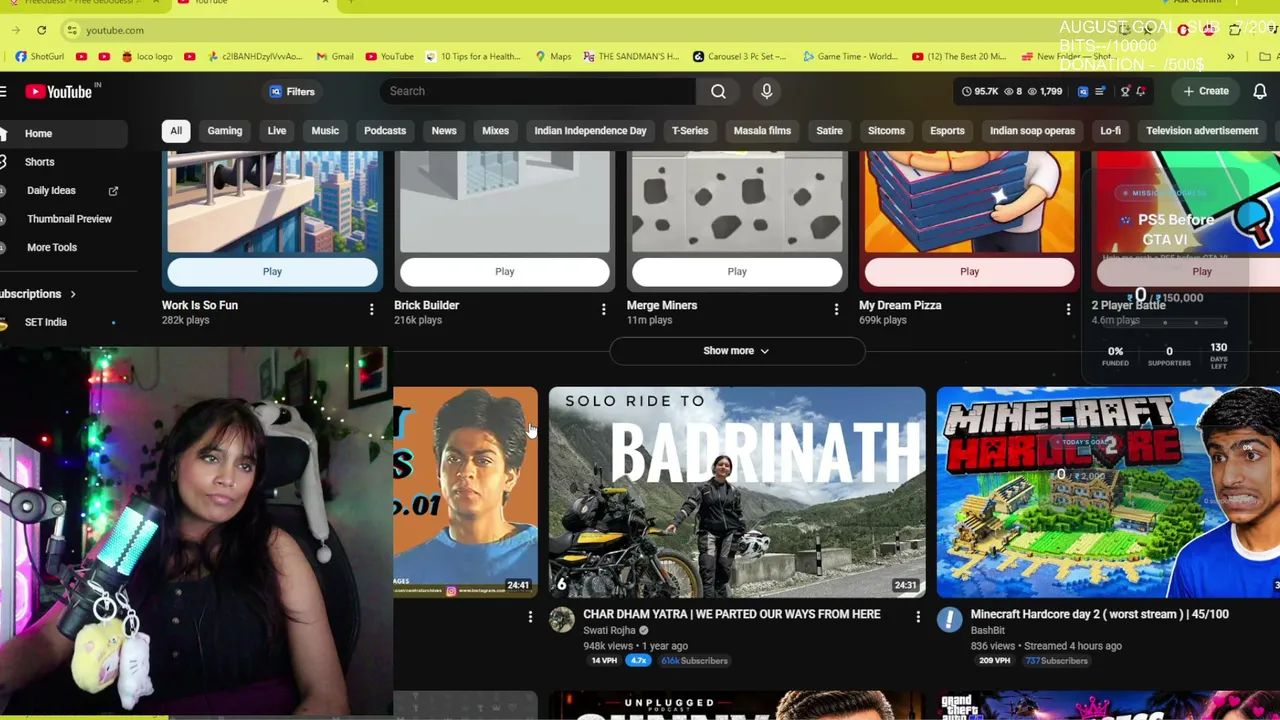Open options menu for Brick Builder

[603, 310]
